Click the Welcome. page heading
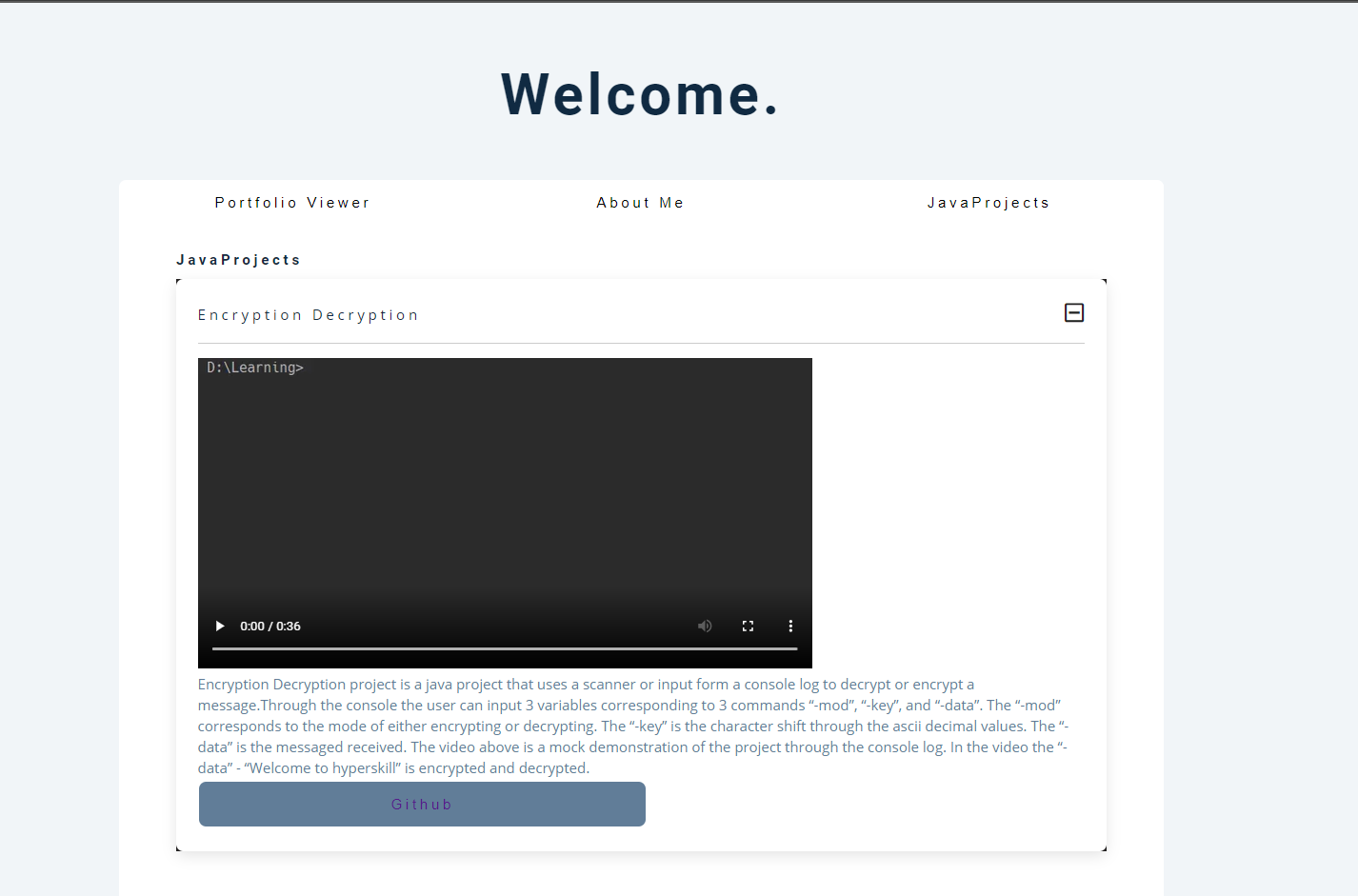The image size is (1358, 896). (640, 95)
